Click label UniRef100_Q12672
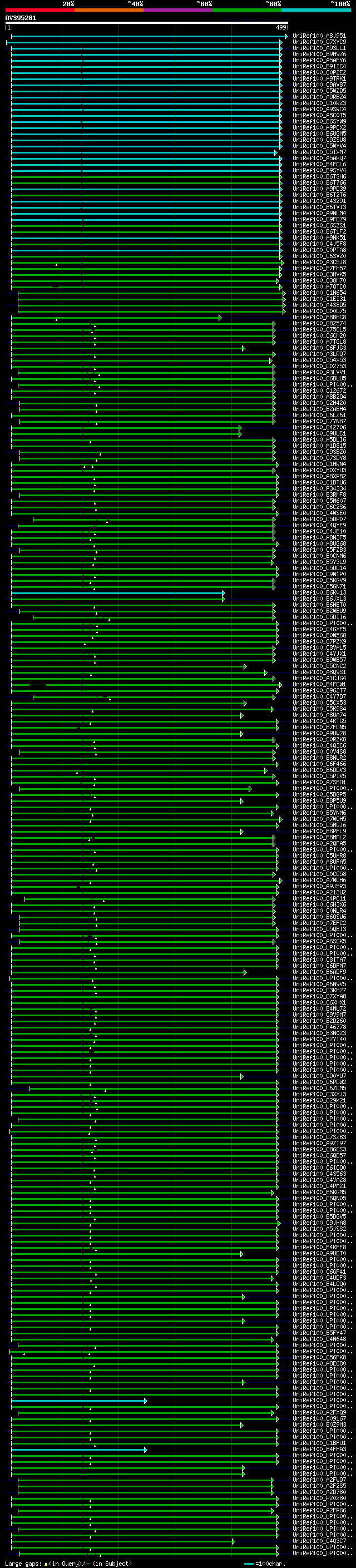 (319, 392)
